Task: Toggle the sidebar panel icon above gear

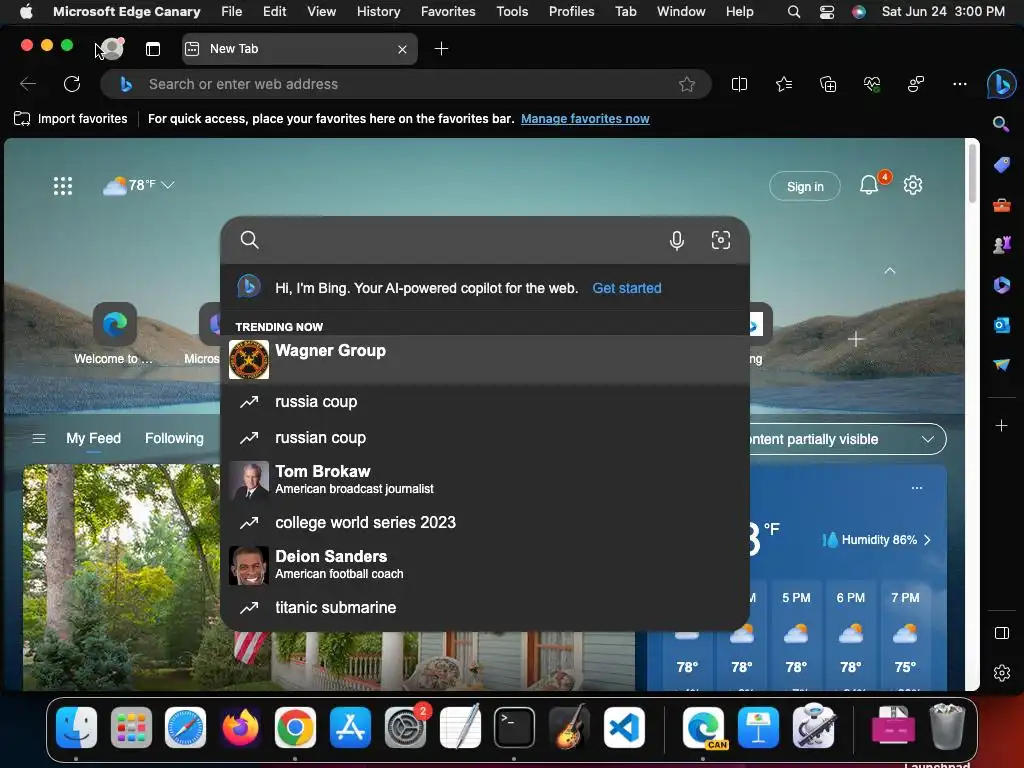Action: [x=1002, y=633]
